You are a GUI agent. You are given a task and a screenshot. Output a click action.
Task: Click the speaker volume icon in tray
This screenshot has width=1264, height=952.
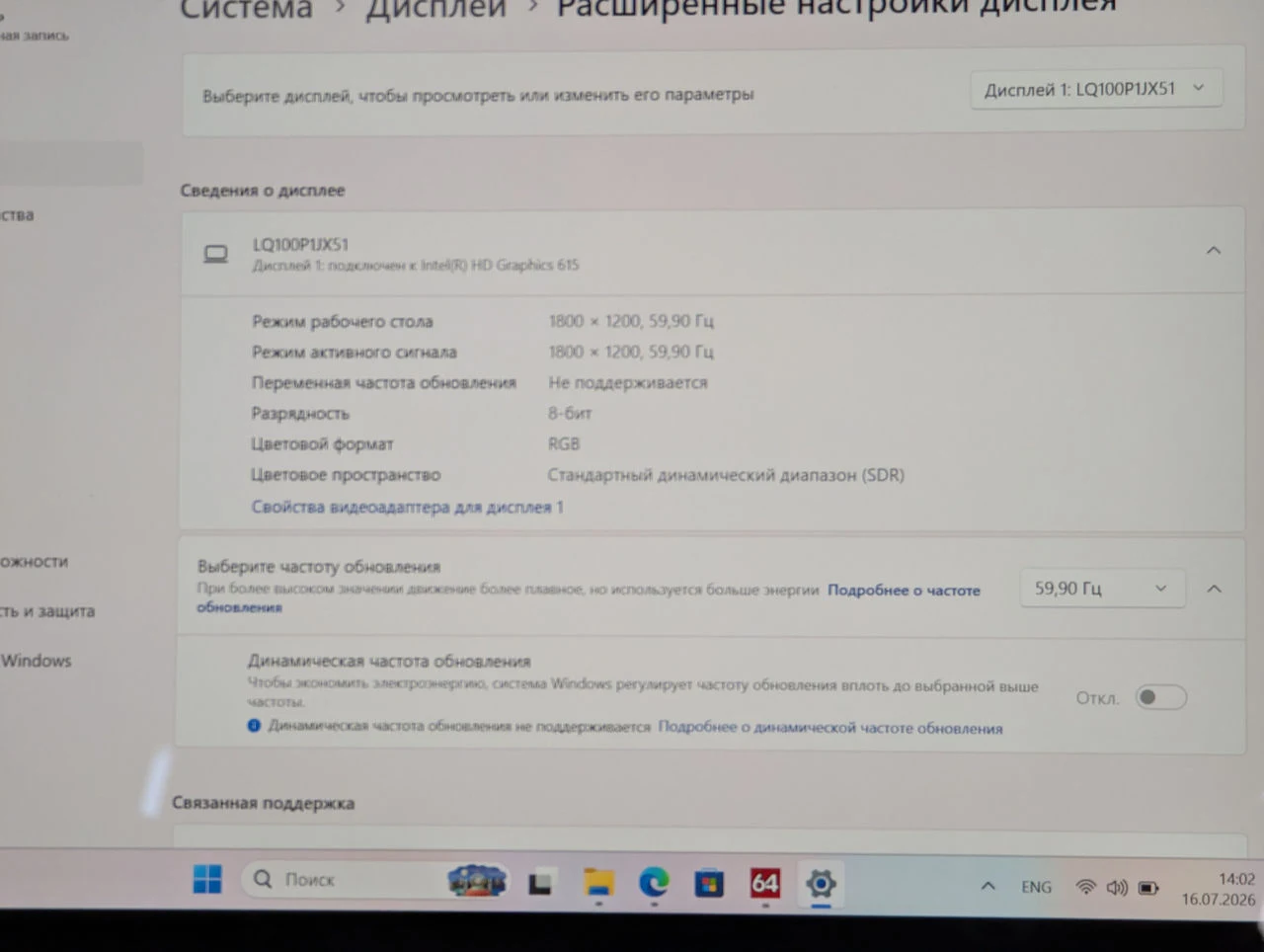pyautogui.click(x=1117, y=888)
